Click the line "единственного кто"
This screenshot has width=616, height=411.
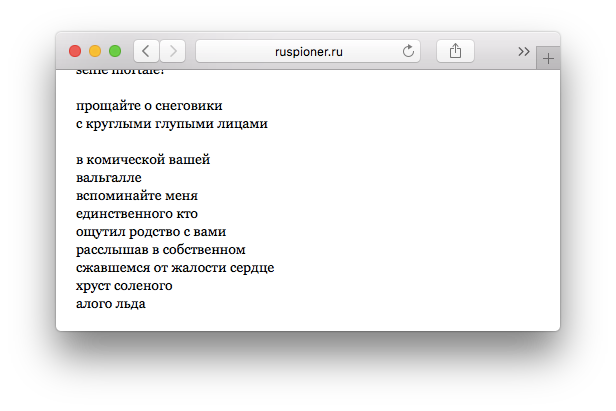(x=137, y=214)
